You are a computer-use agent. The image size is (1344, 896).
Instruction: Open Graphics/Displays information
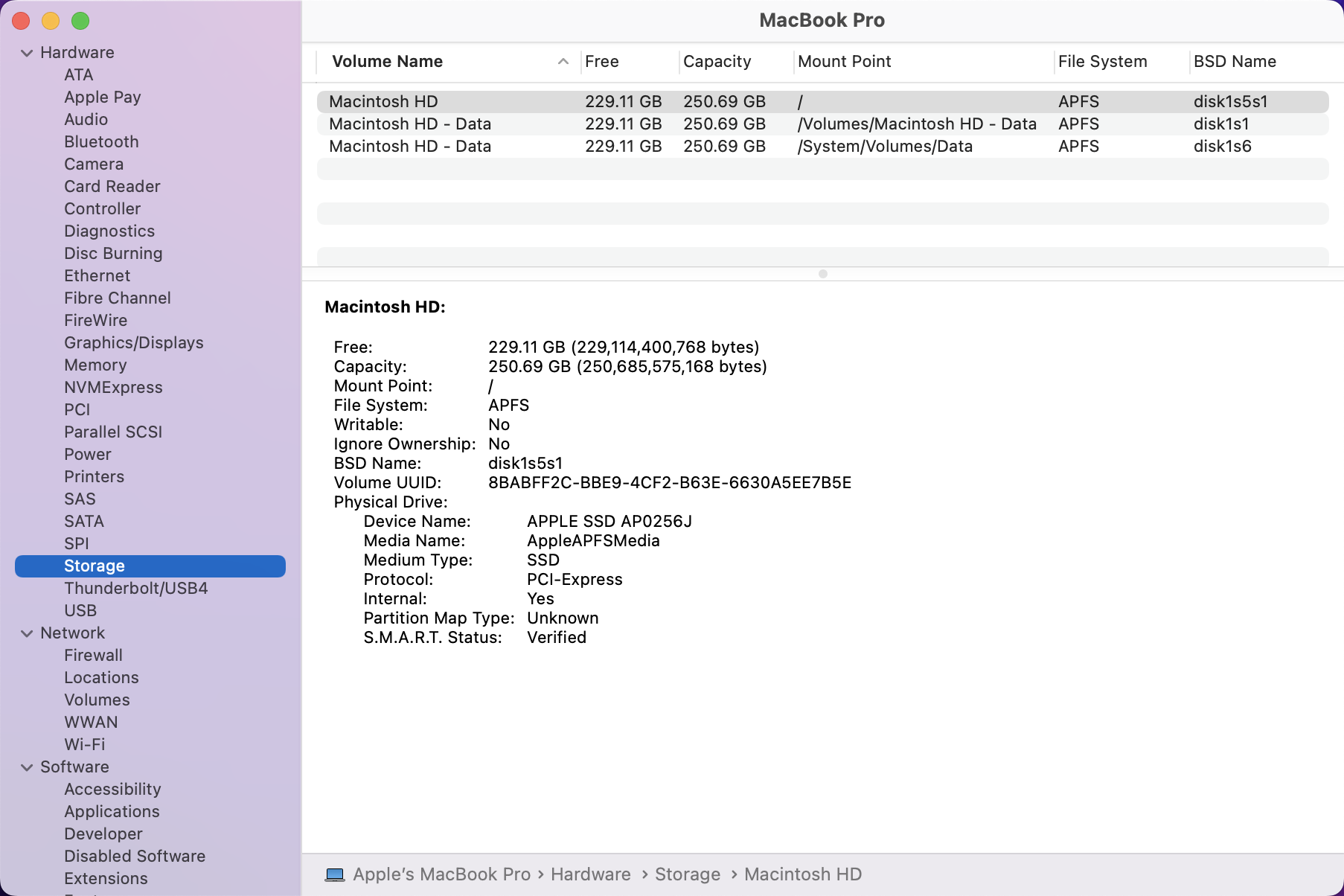tap(134, 343)
